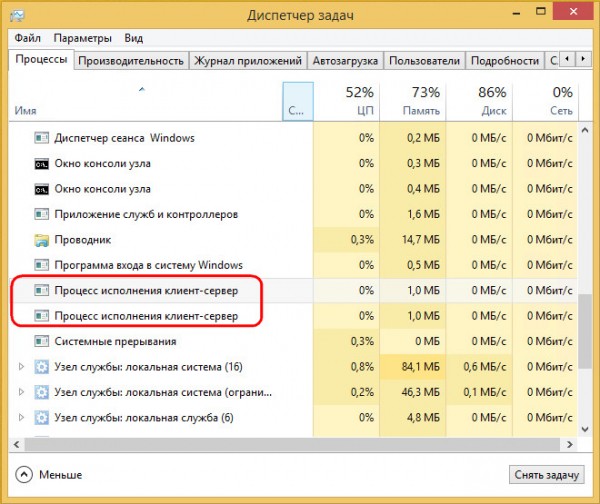Sort by the Память 73% column header
This screenshot has width=600, height=504.
click(x=413, y=101)
